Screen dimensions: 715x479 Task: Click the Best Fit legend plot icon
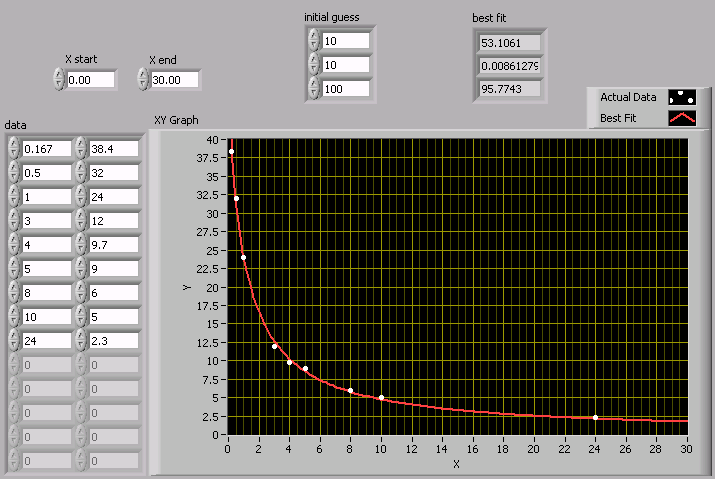682,117
